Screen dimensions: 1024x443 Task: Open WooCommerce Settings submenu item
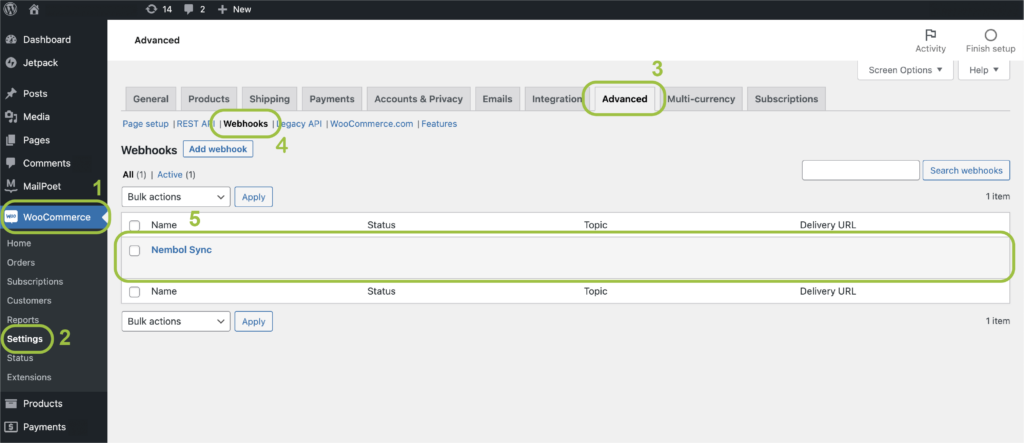25,339
